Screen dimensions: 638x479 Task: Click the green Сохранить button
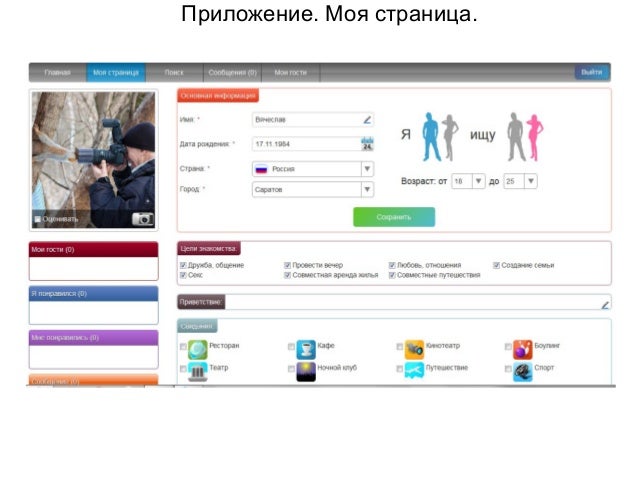click(394, 217)
